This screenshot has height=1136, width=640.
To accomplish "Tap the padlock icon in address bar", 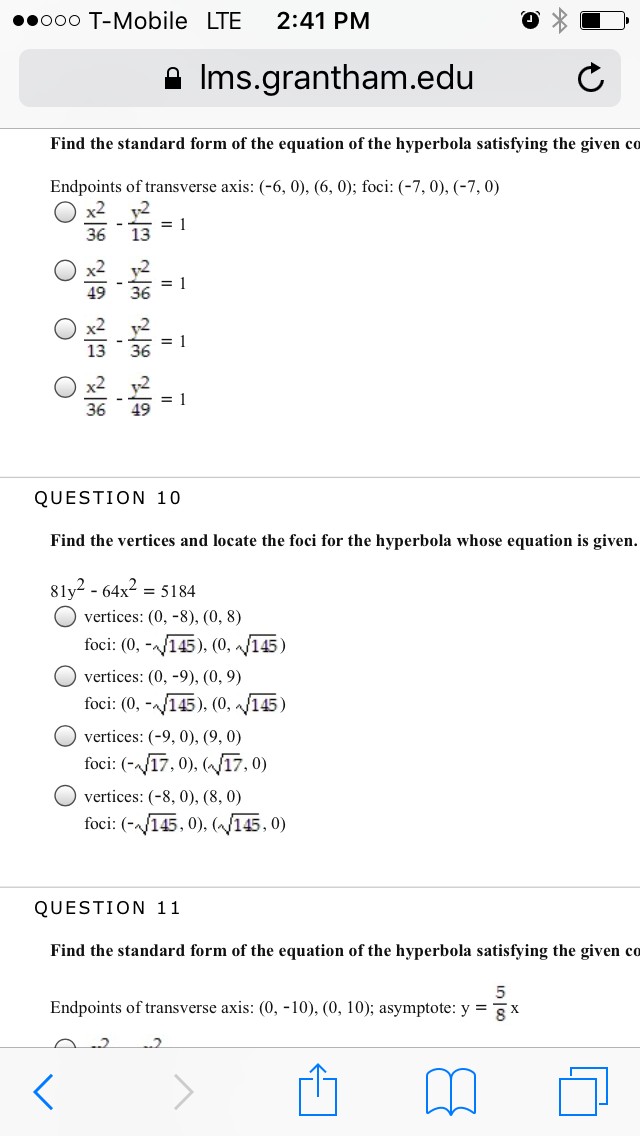I will point(173,78).
